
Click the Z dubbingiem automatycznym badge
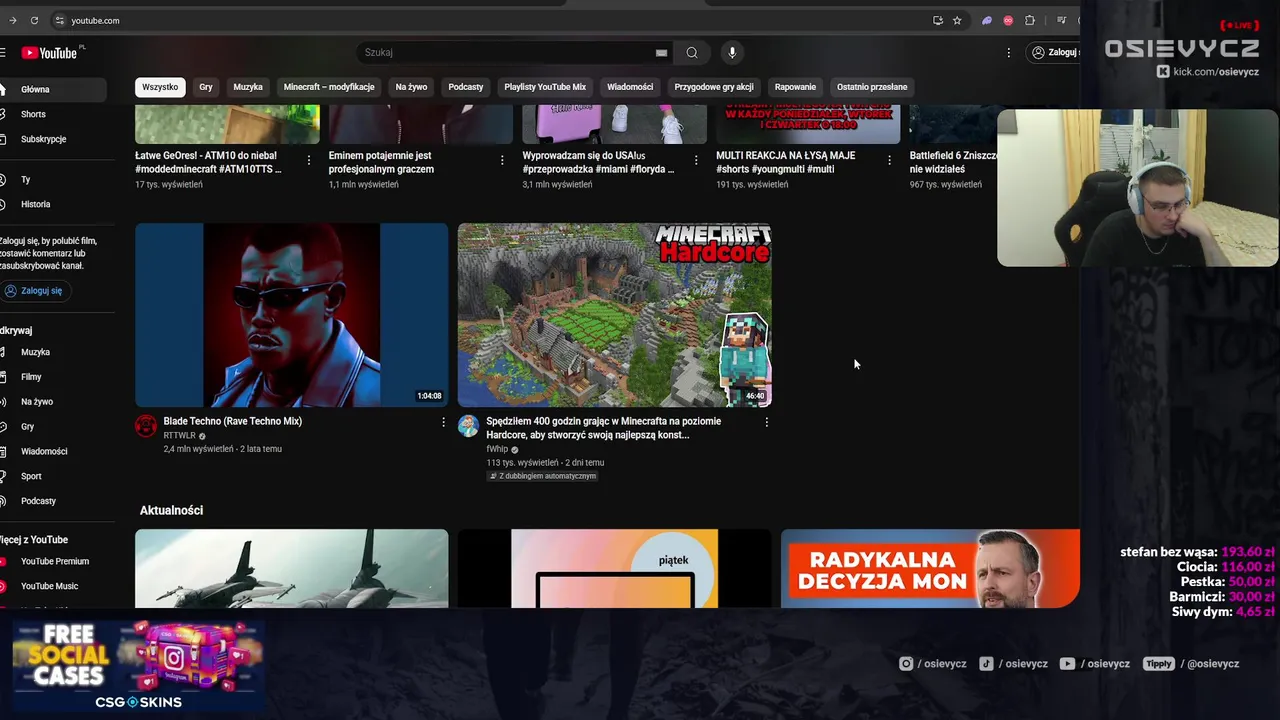543,476
